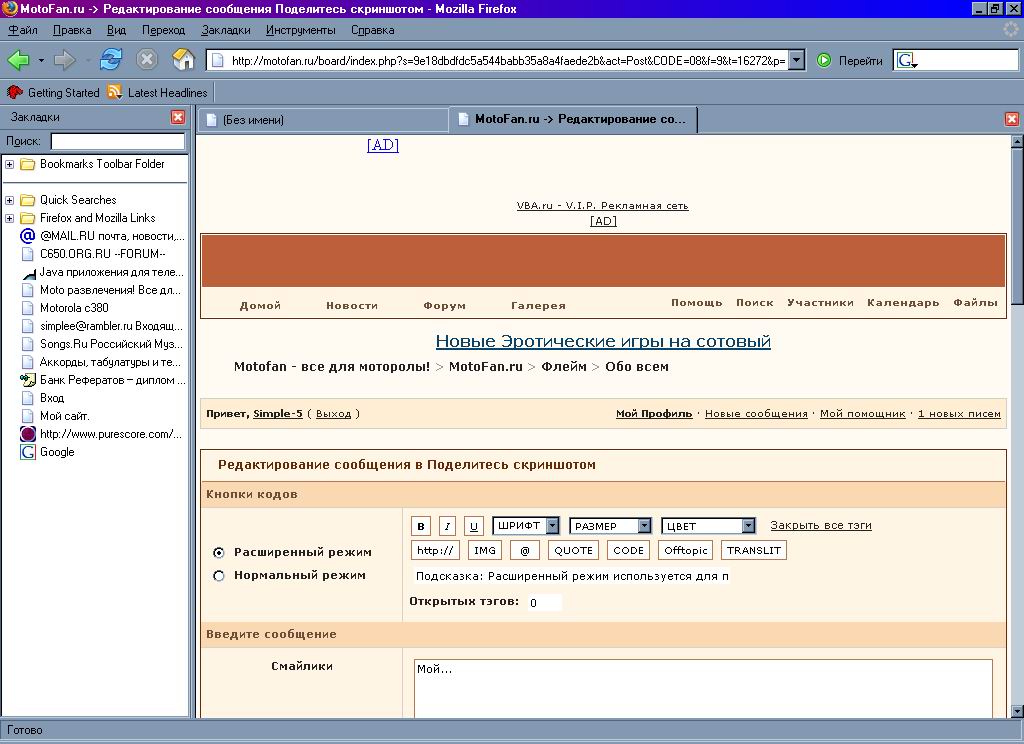
Task: Open the Справка menu
Action: coord(372,30)
